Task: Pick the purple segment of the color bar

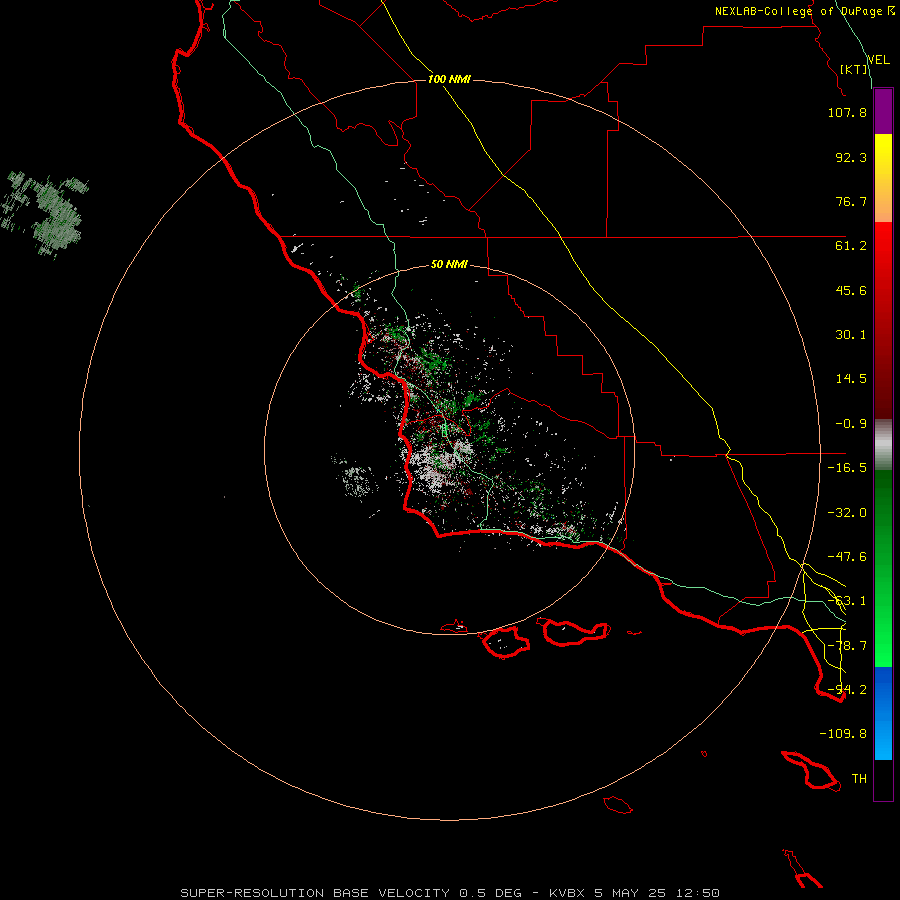Action: (x=883, y=111)
